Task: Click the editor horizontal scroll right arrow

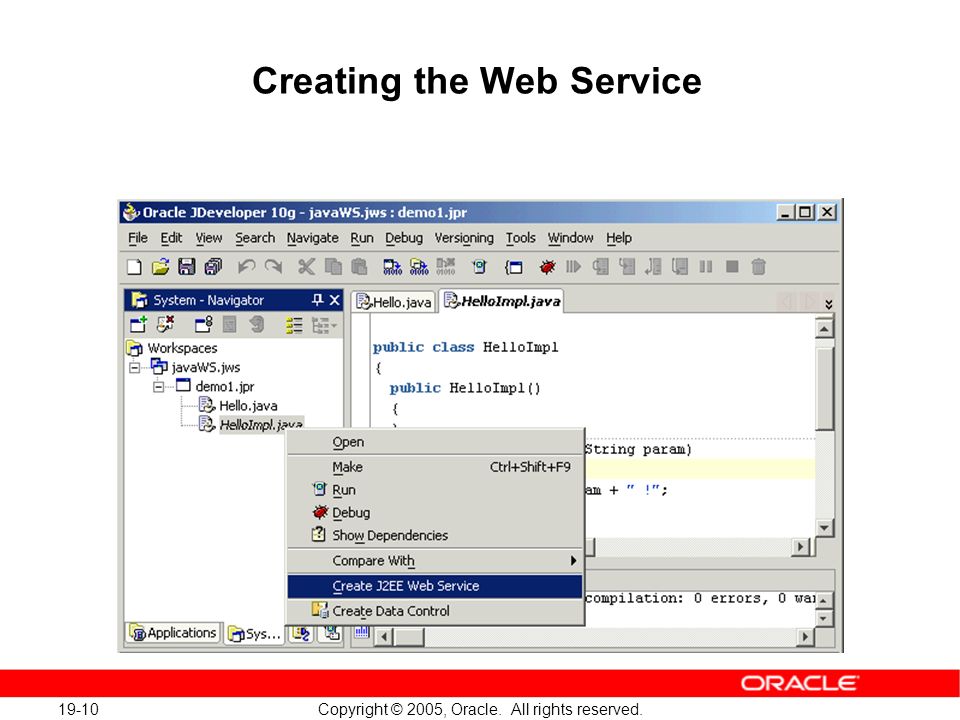Action: point(800,547)
